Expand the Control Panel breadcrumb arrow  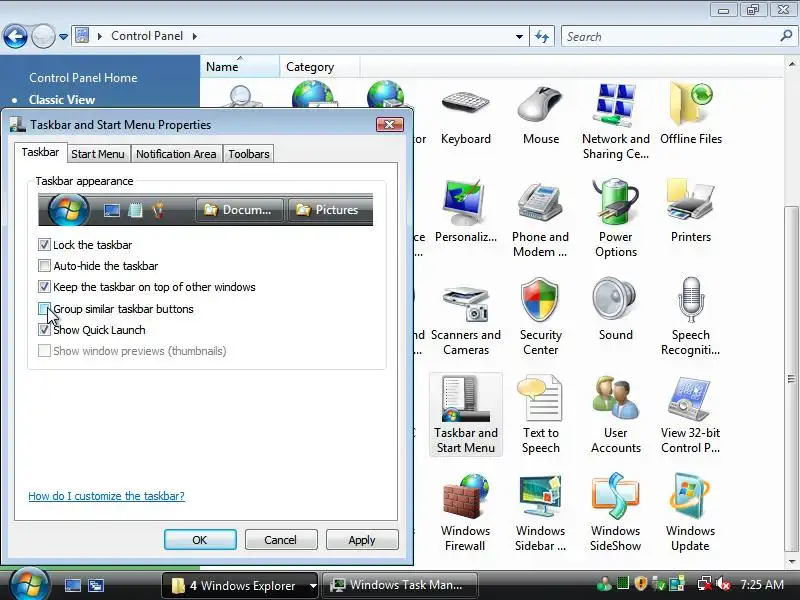(x=194, y=36)
